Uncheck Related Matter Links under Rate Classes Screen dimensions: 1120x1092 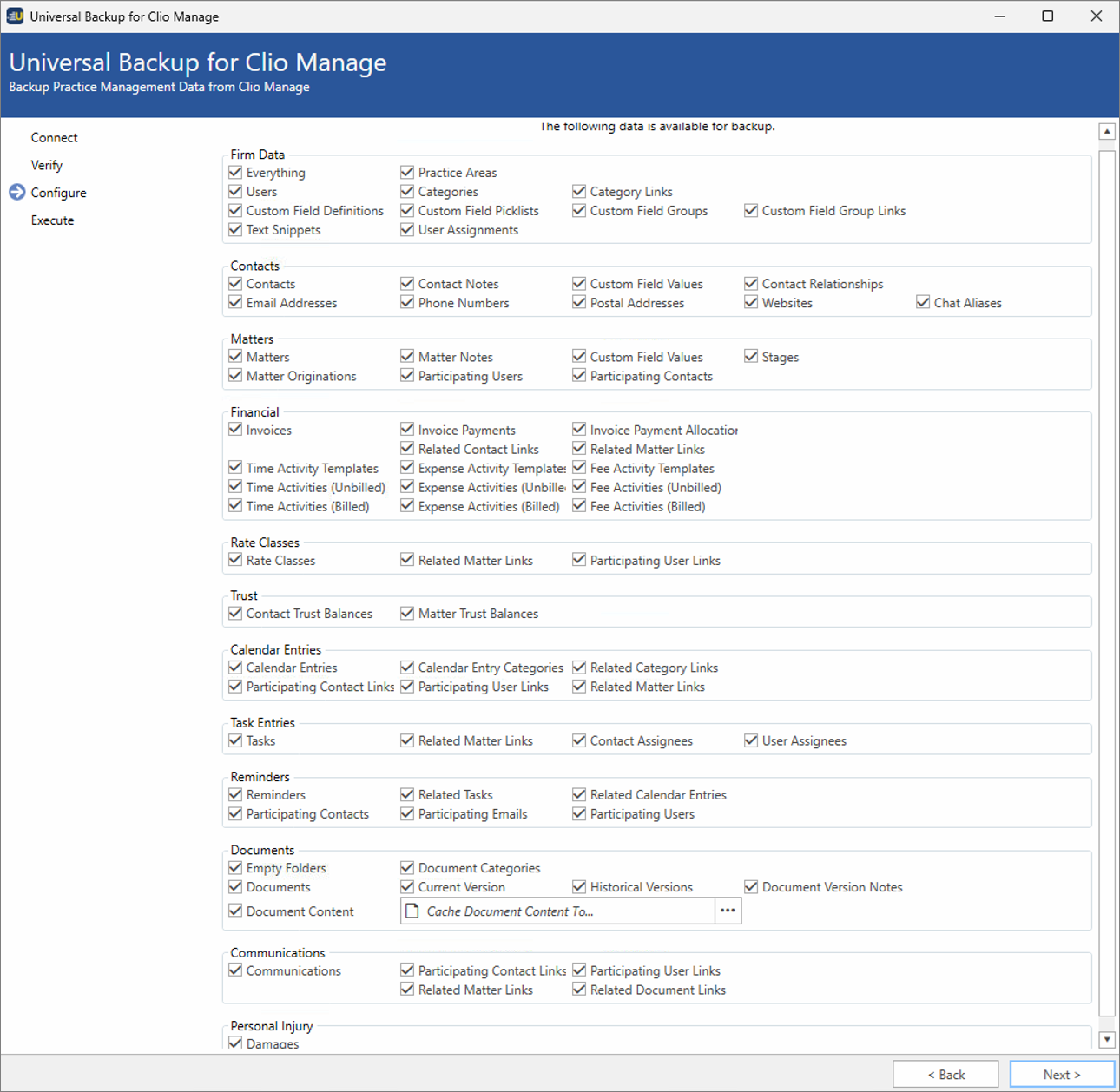click(x=407, y=560)
